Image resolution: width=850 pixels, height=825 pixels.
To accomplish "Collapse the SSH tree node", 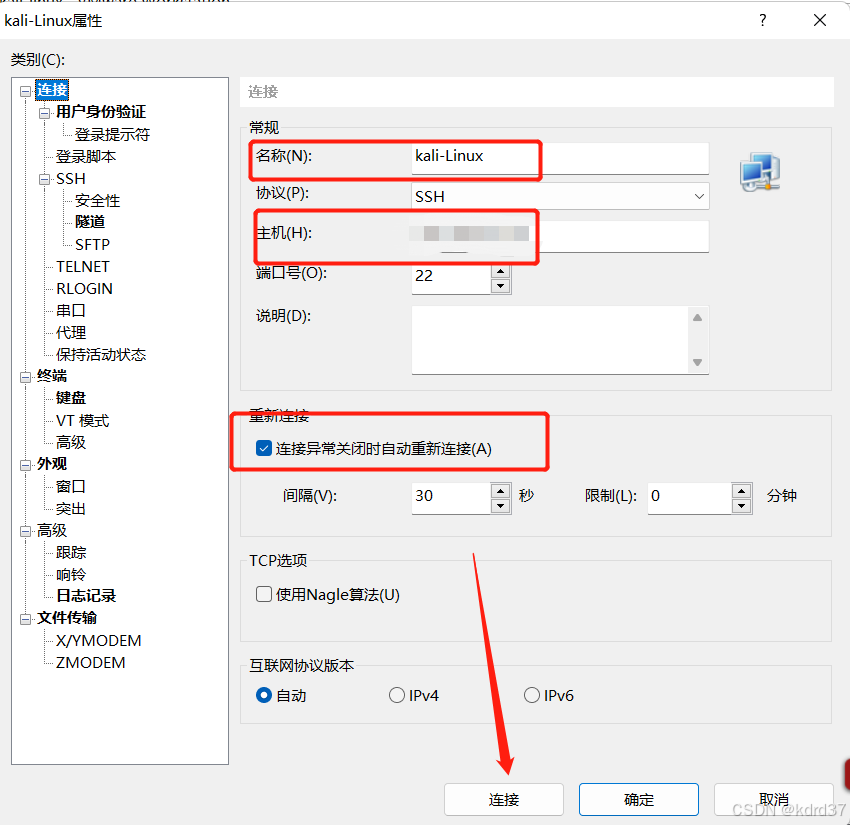I will [x=44, y=179].
